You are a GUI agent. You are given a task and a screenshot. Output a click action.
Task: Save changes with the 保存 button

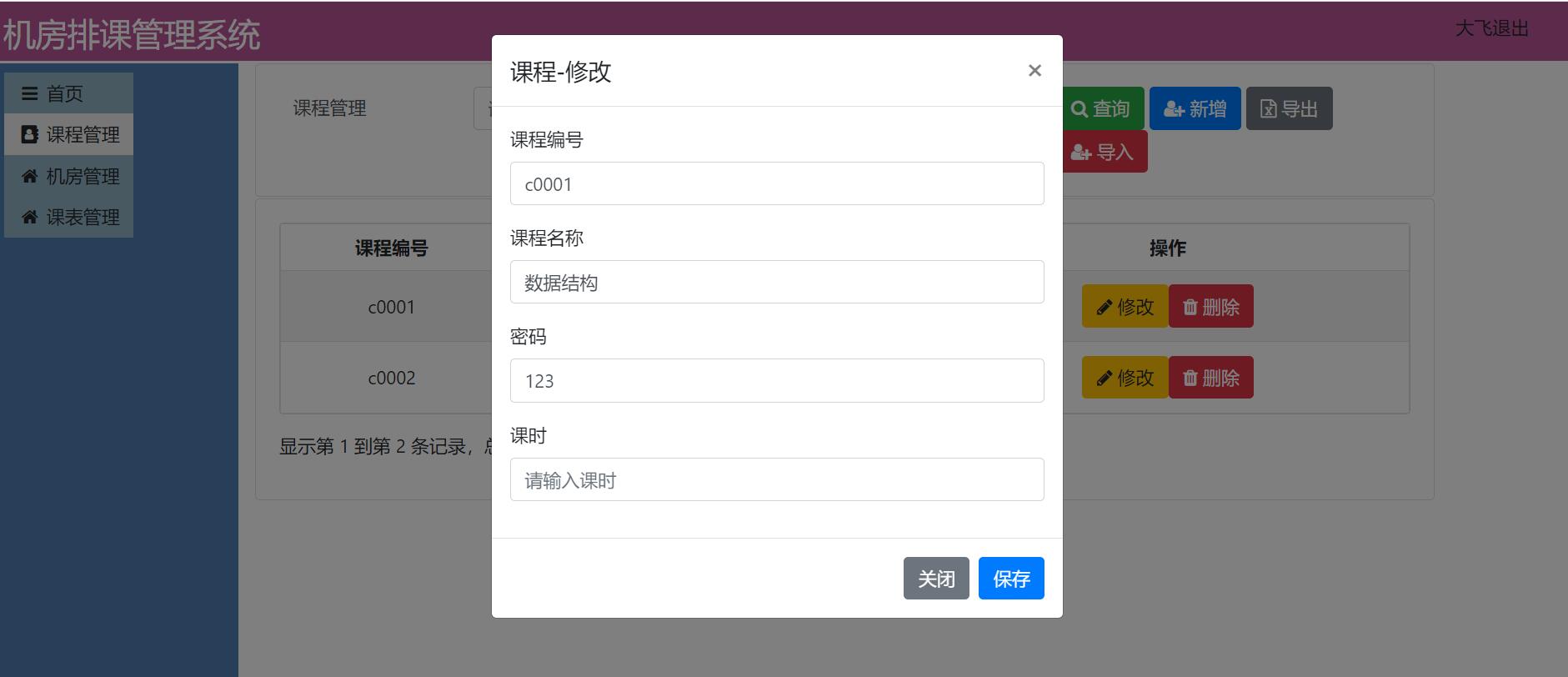pyautogui.click(x=1011, y=578)
